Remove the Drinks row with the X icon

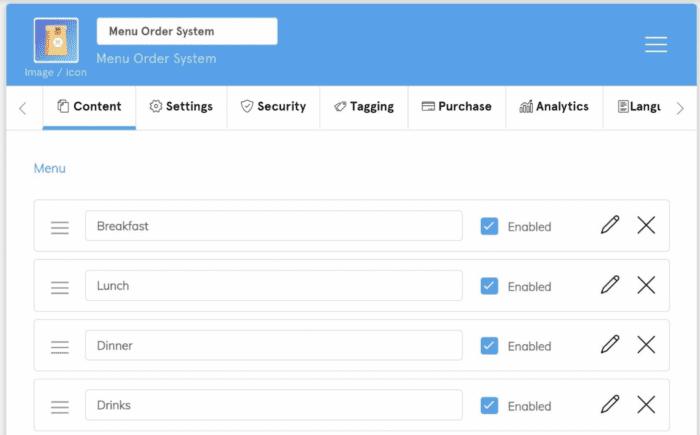tap(646, 405)
